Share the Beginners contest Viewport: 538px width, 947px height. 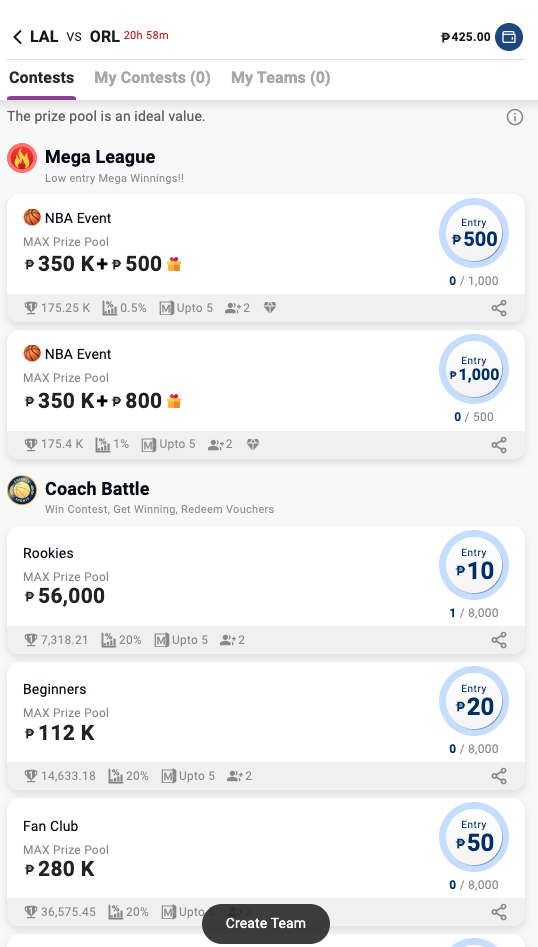click(x=499, y=776)
